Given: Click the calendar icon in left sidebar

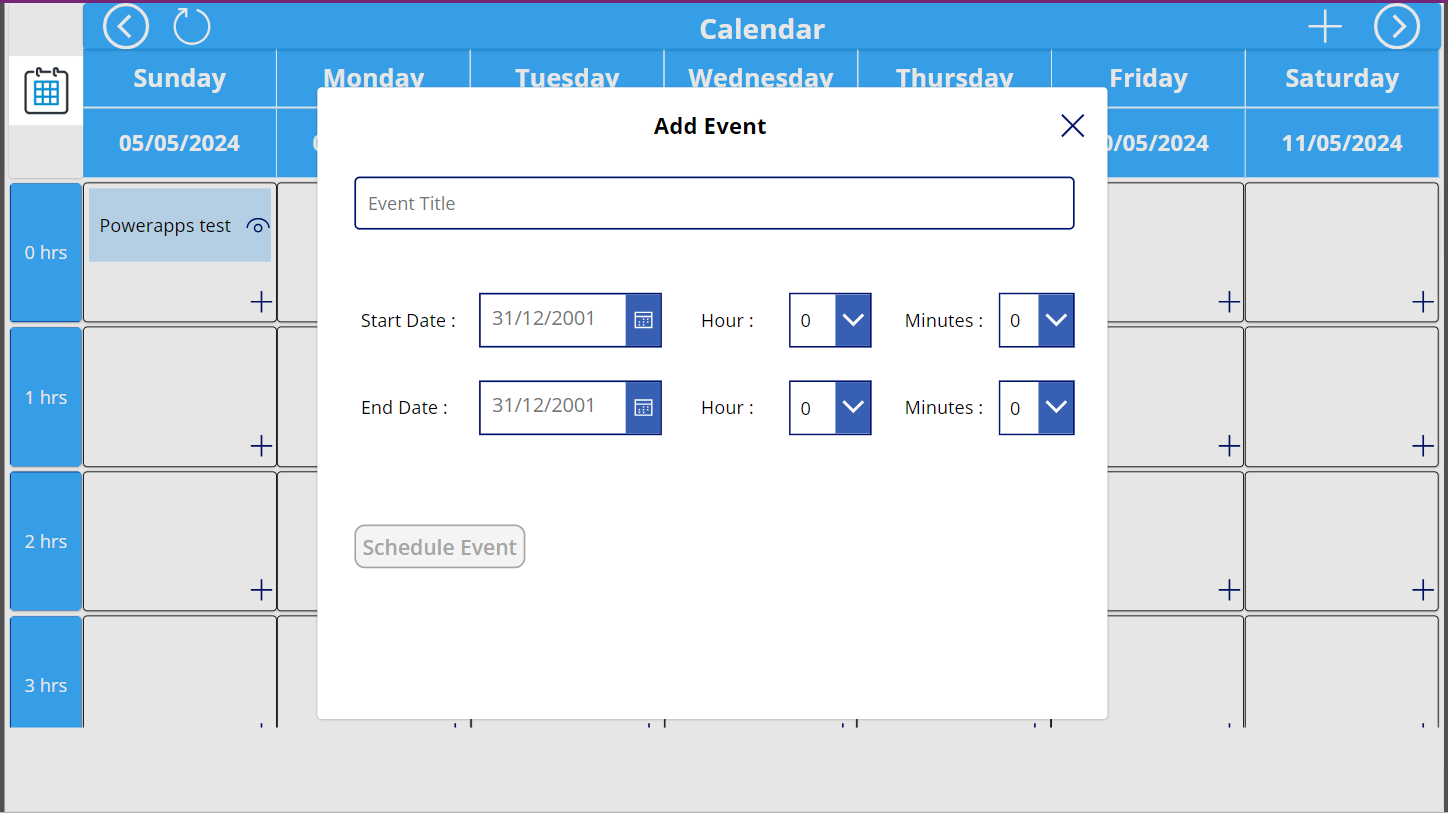Looking at the screenshot, I should pyautogui.click(x=46, y=91).
